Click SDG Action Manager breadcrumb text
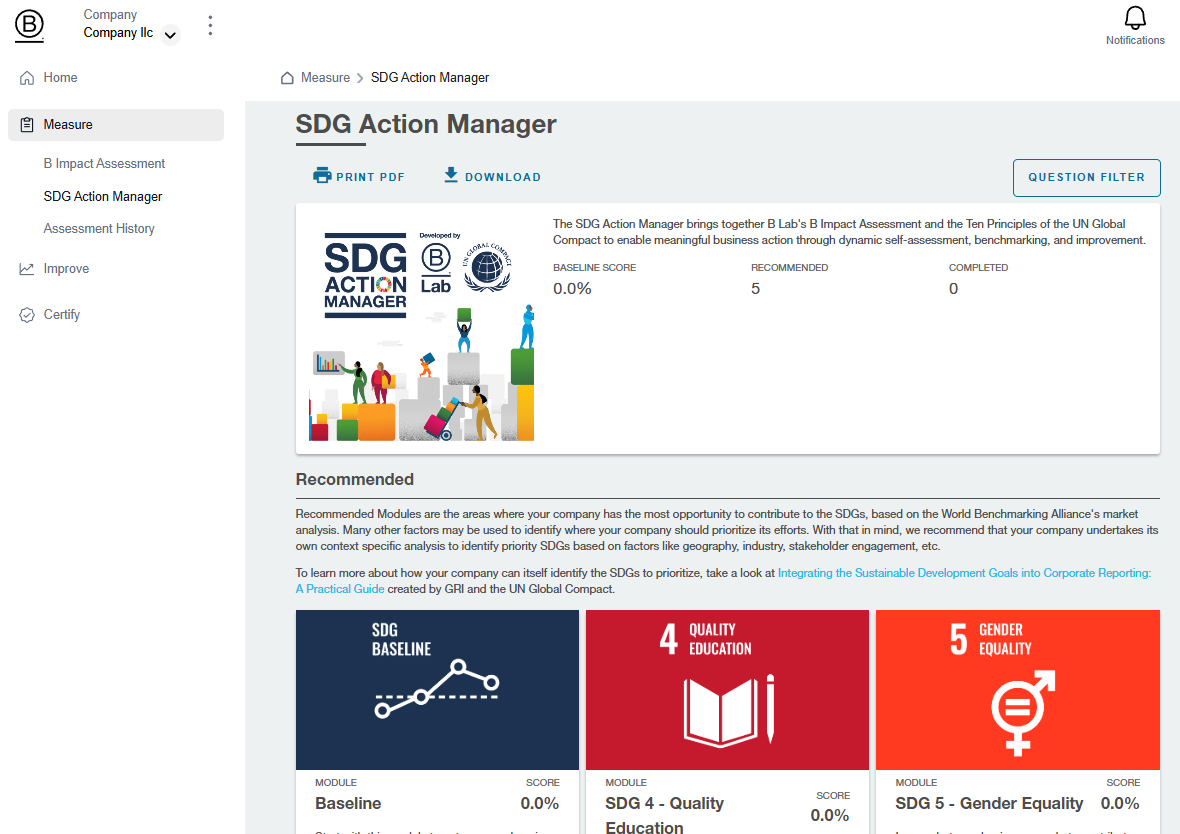 coord(430,78)
